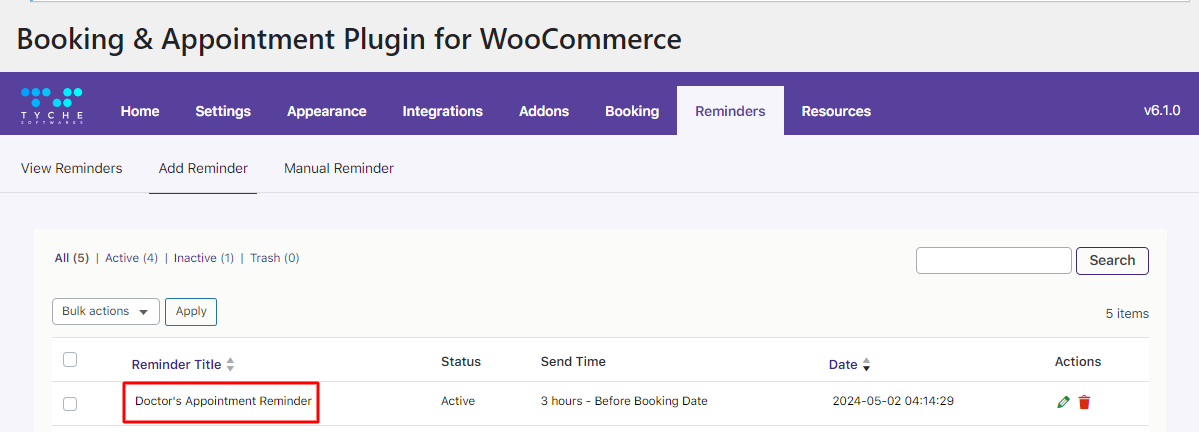Delete Doctor's Appointment Reminder with trash icon

1084,402
